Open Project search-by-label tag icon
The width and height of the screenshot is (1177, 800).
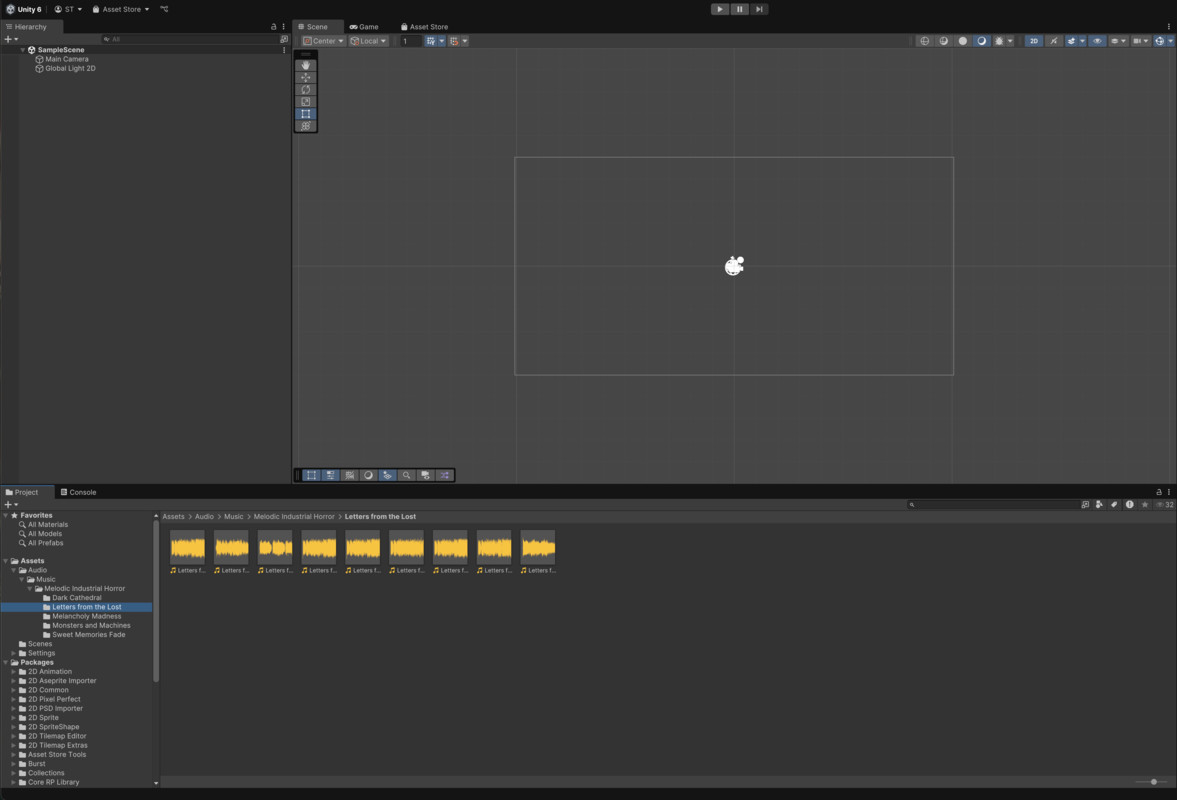click(1114, 504)
